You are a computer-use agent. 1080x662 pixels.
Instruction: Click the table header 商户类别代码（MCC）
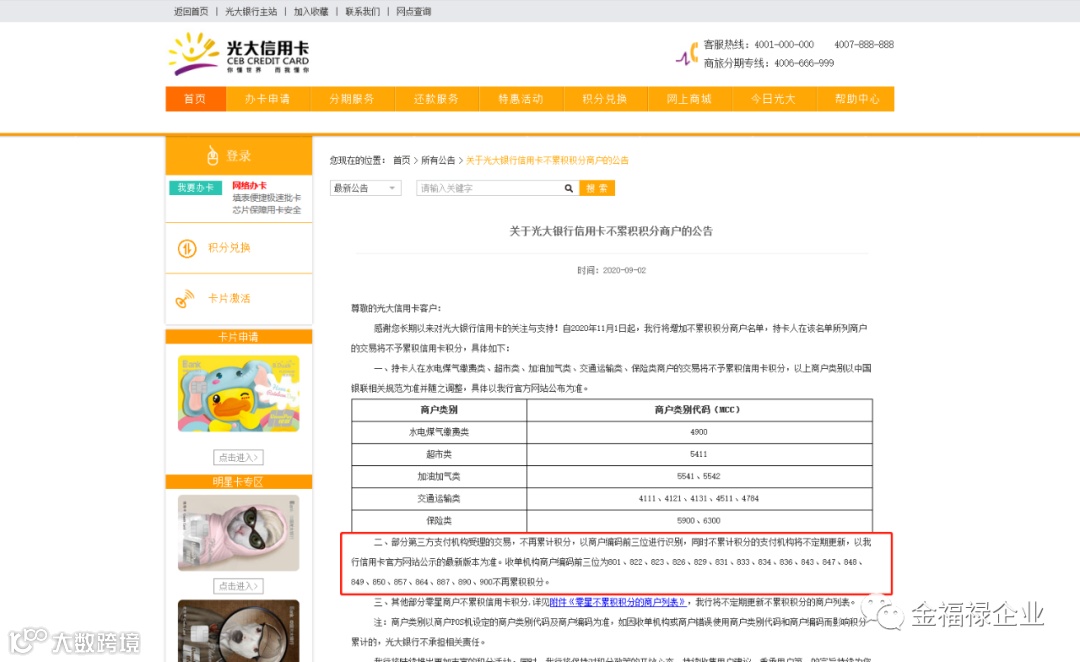coord(698,410)
